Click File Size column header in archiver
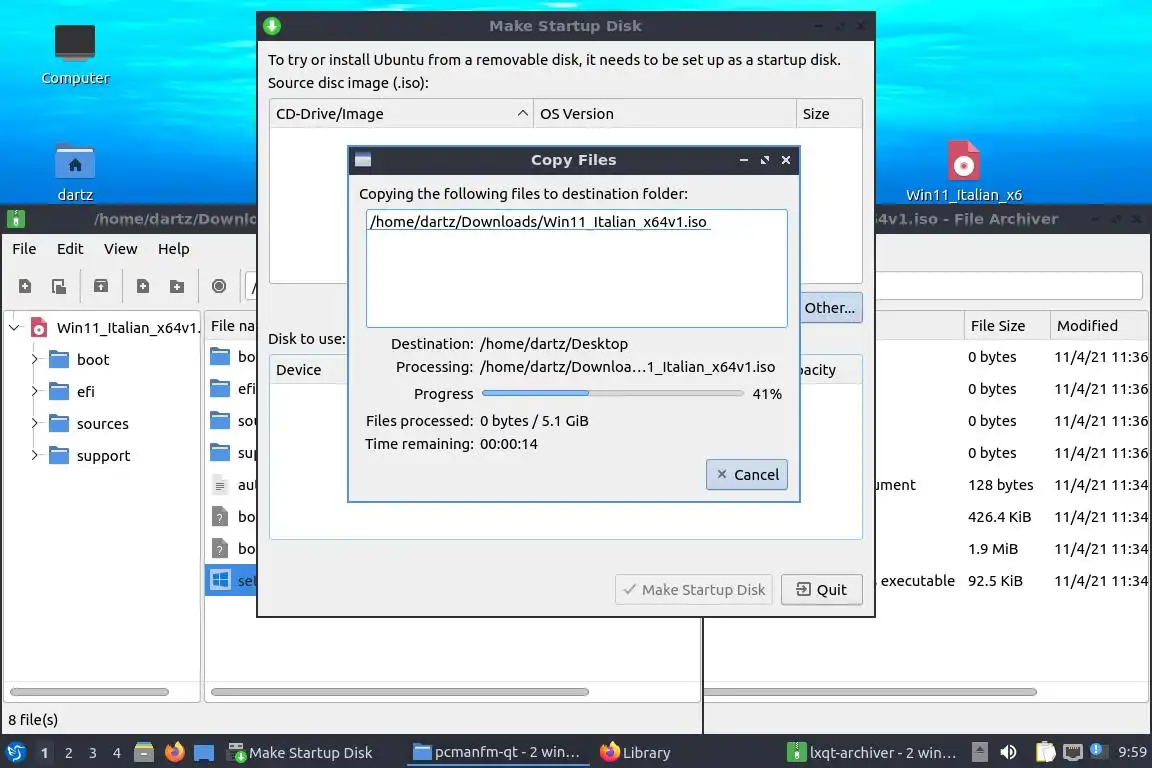Viewport: 1152px width, 768px height. [x=1007, y=326]
